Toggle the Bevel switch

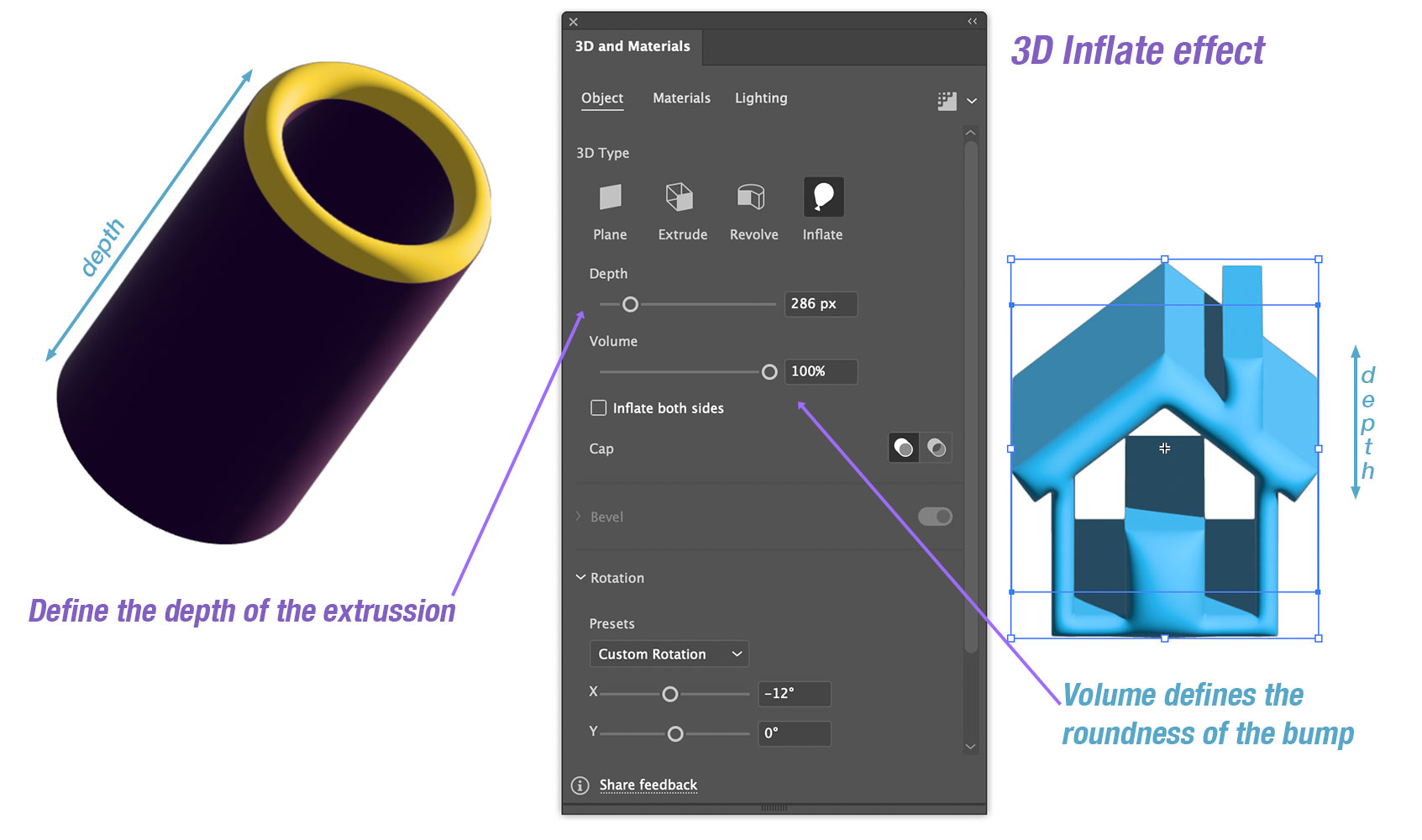(935, 517)
